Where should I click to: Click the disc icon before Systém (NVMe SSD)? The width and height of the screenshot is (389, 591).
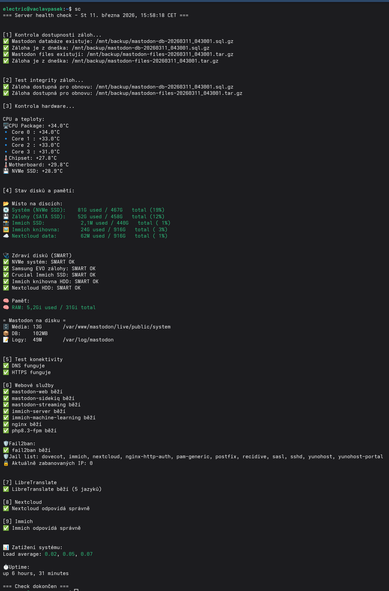click(x=6, y=210)
